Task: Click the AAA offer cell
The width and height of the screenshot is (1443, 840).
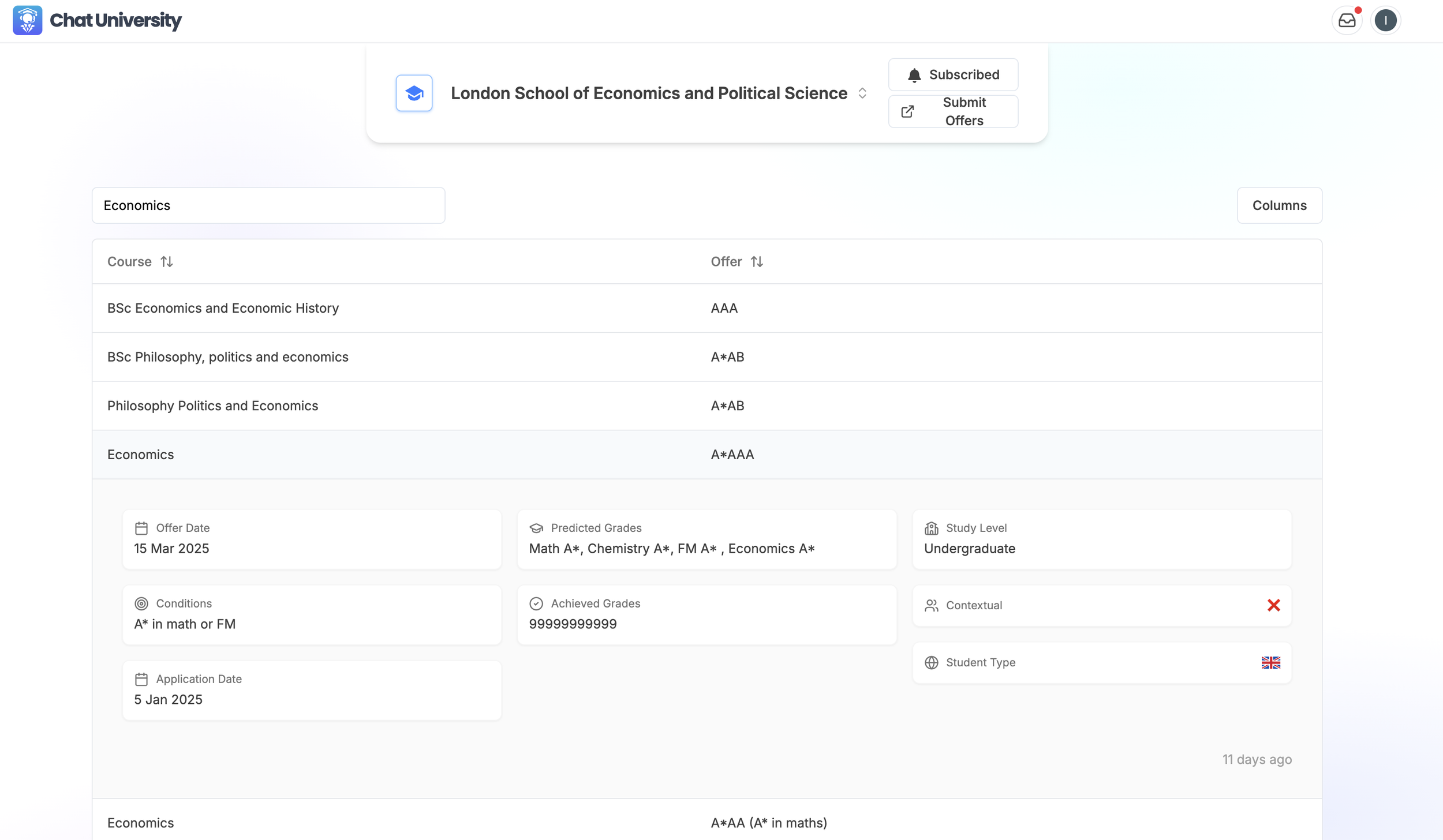Action: click(724, 308)
